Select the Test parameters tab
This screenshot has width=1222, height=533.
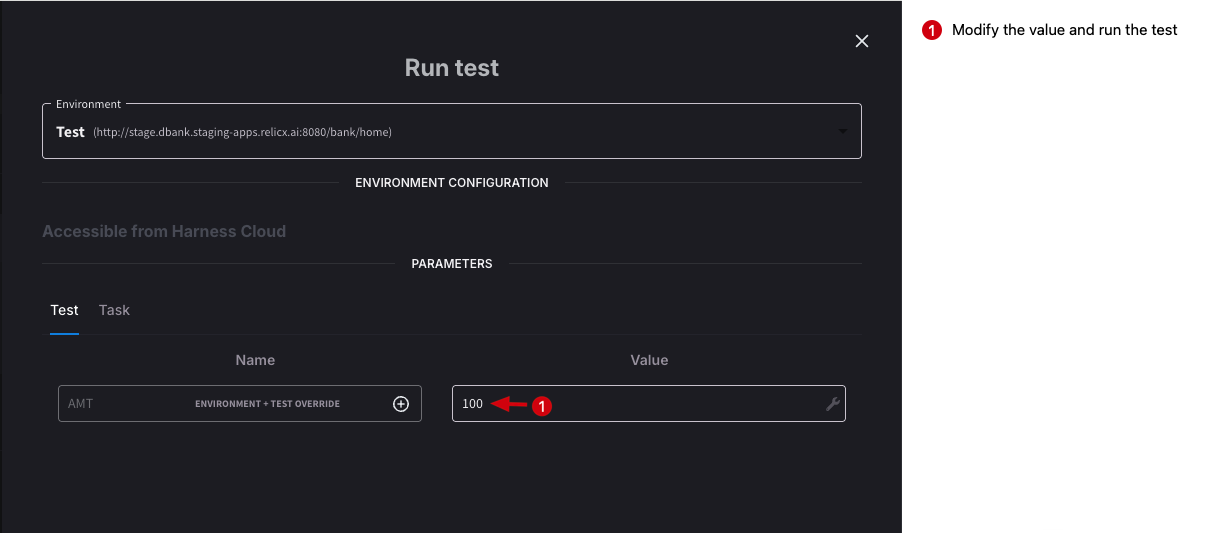(64, 310)
